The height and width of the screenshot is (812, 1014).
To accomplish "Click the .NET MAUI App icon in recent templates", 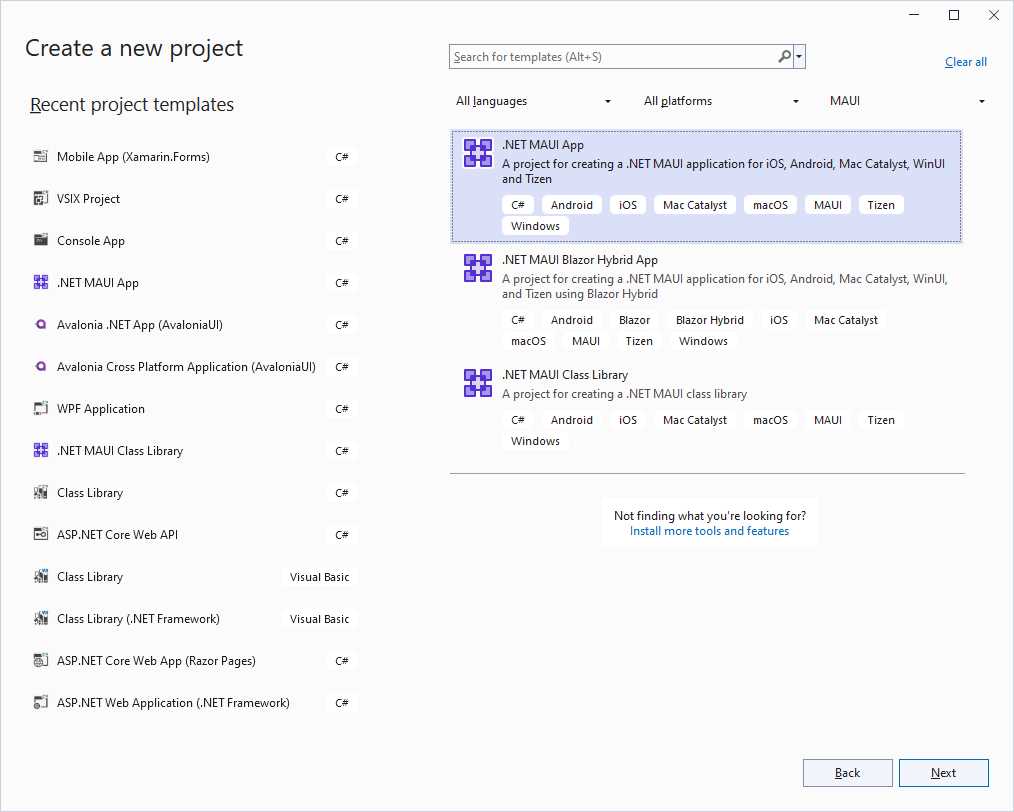I will (x=41, y=283).
